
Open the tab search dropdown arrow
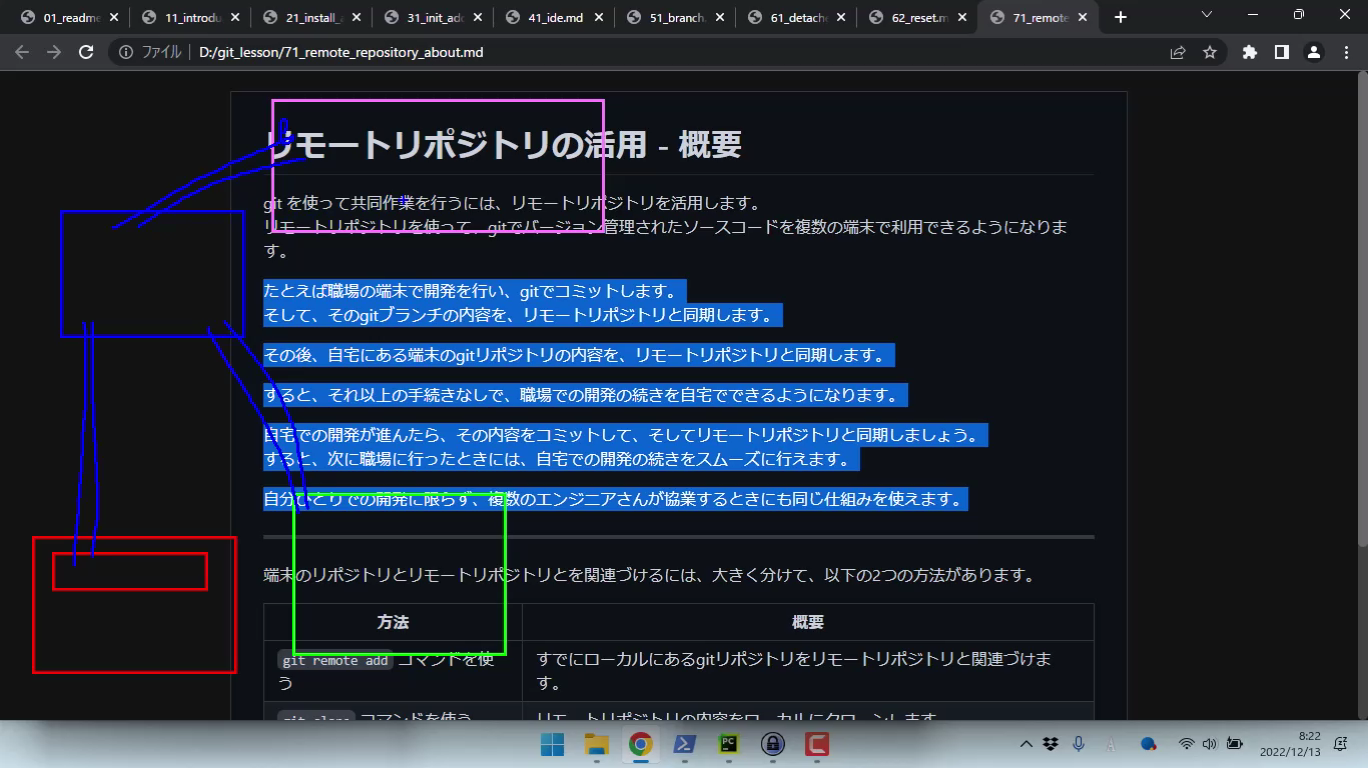[1206, 15]
